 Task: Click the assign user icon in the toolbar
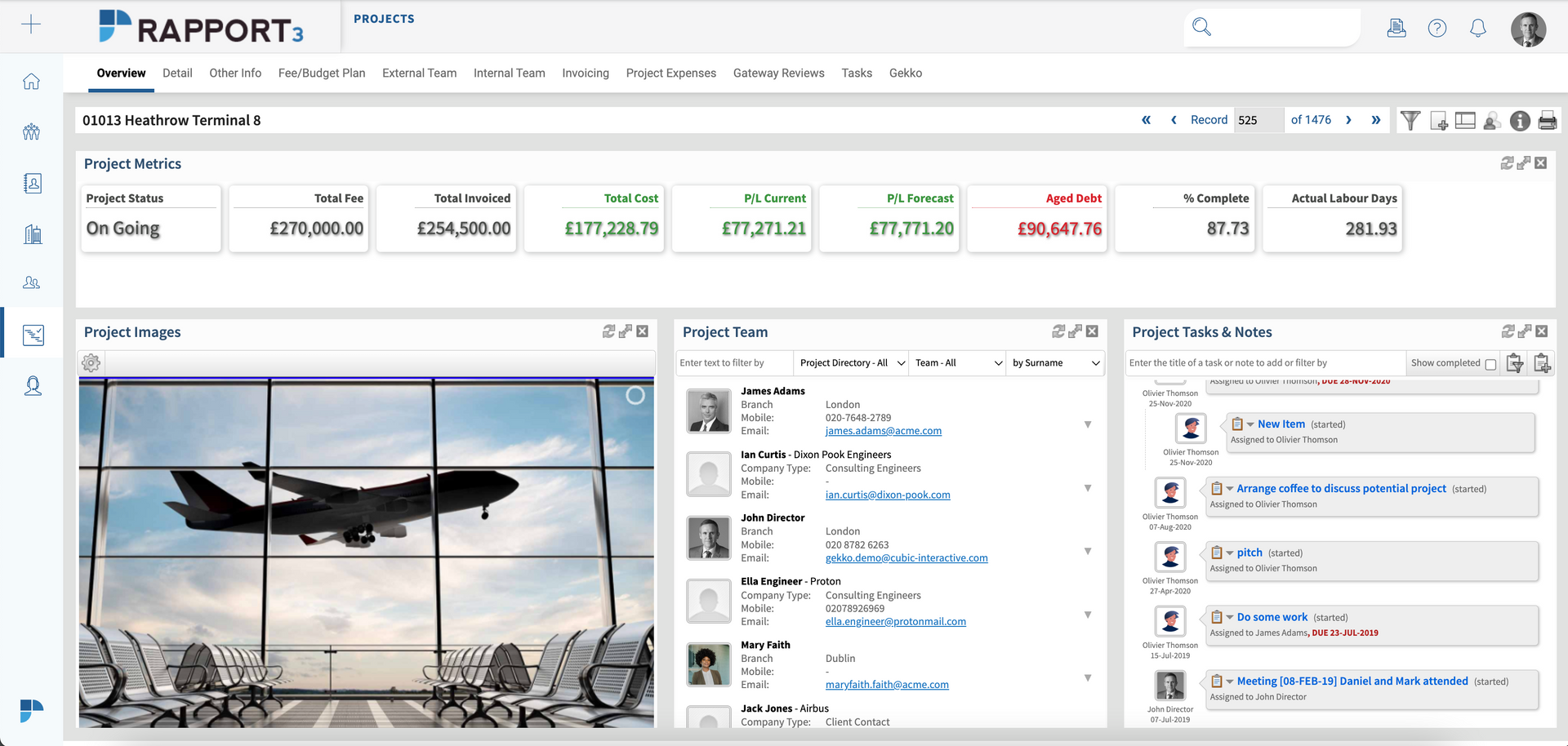tap(1492, 120)
